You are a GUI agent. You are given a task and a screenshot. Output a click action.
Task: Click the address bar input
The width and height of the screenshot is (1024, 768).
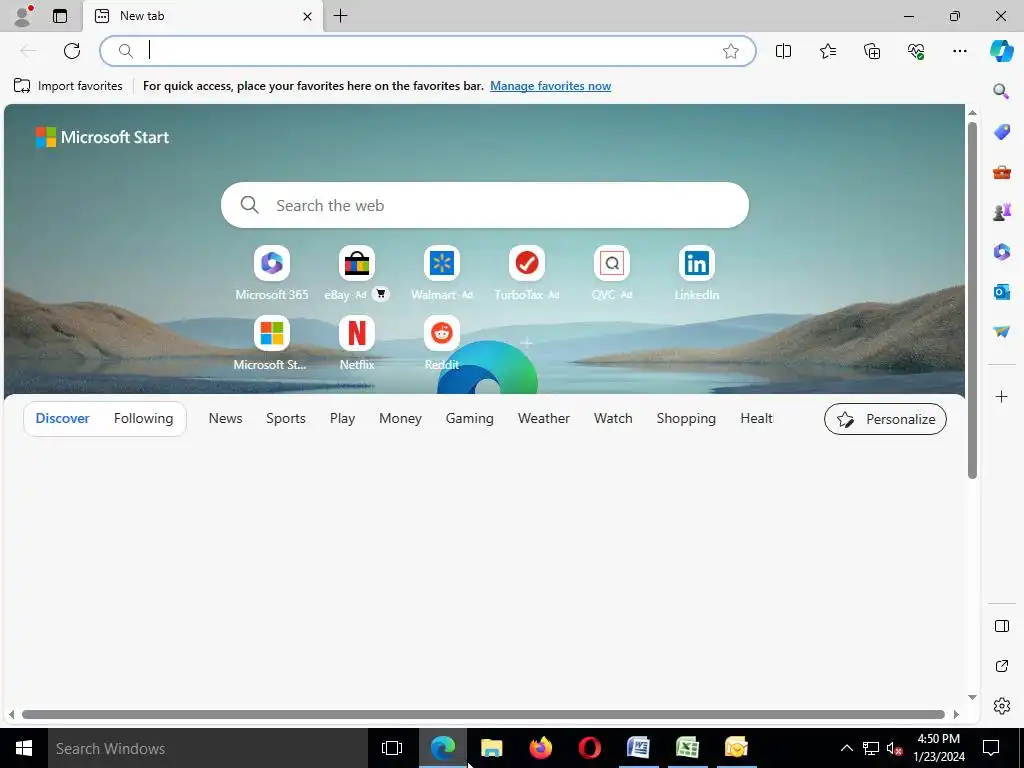428,51
